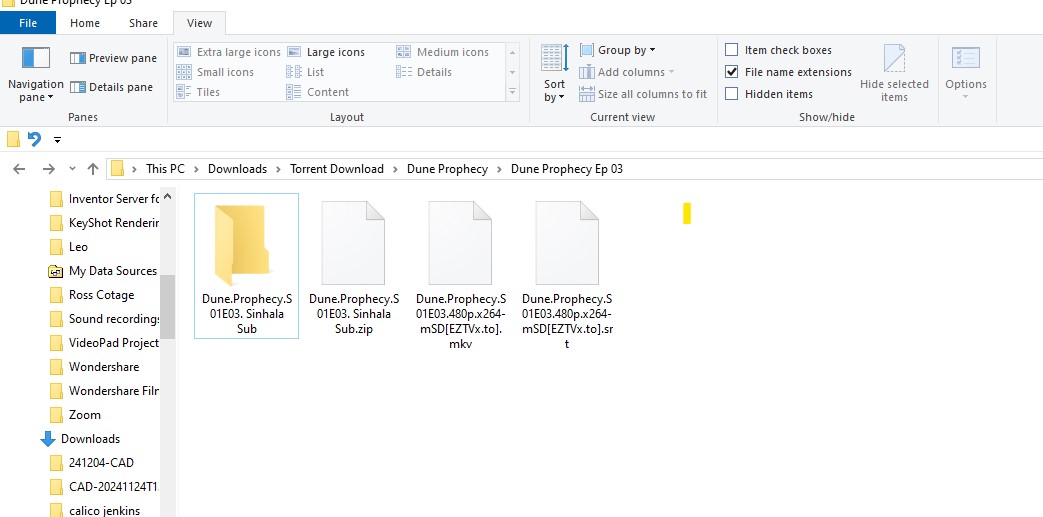The height and width of the screenshot is (517, 1043).
Task: Switch layout to Details view
Action: pyautogui.click(x=424, y=72)
